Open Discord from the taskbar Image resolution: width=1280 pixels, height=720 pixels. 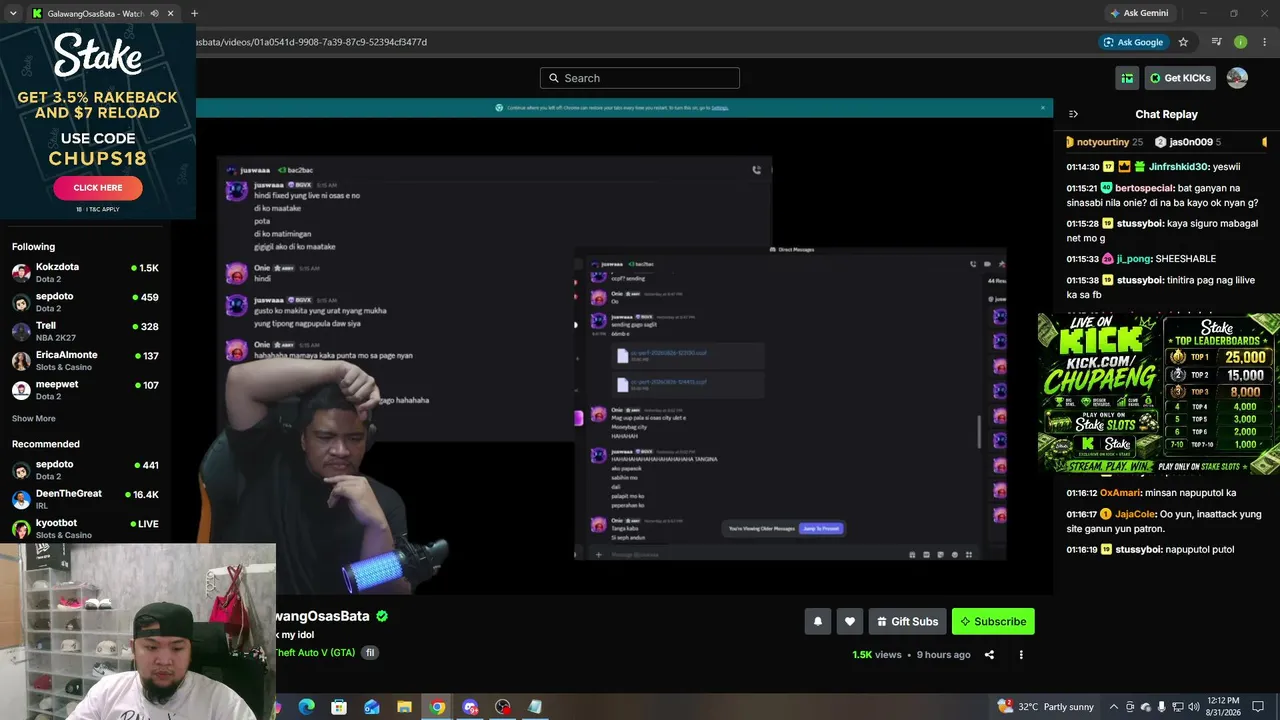coord(470,707)
